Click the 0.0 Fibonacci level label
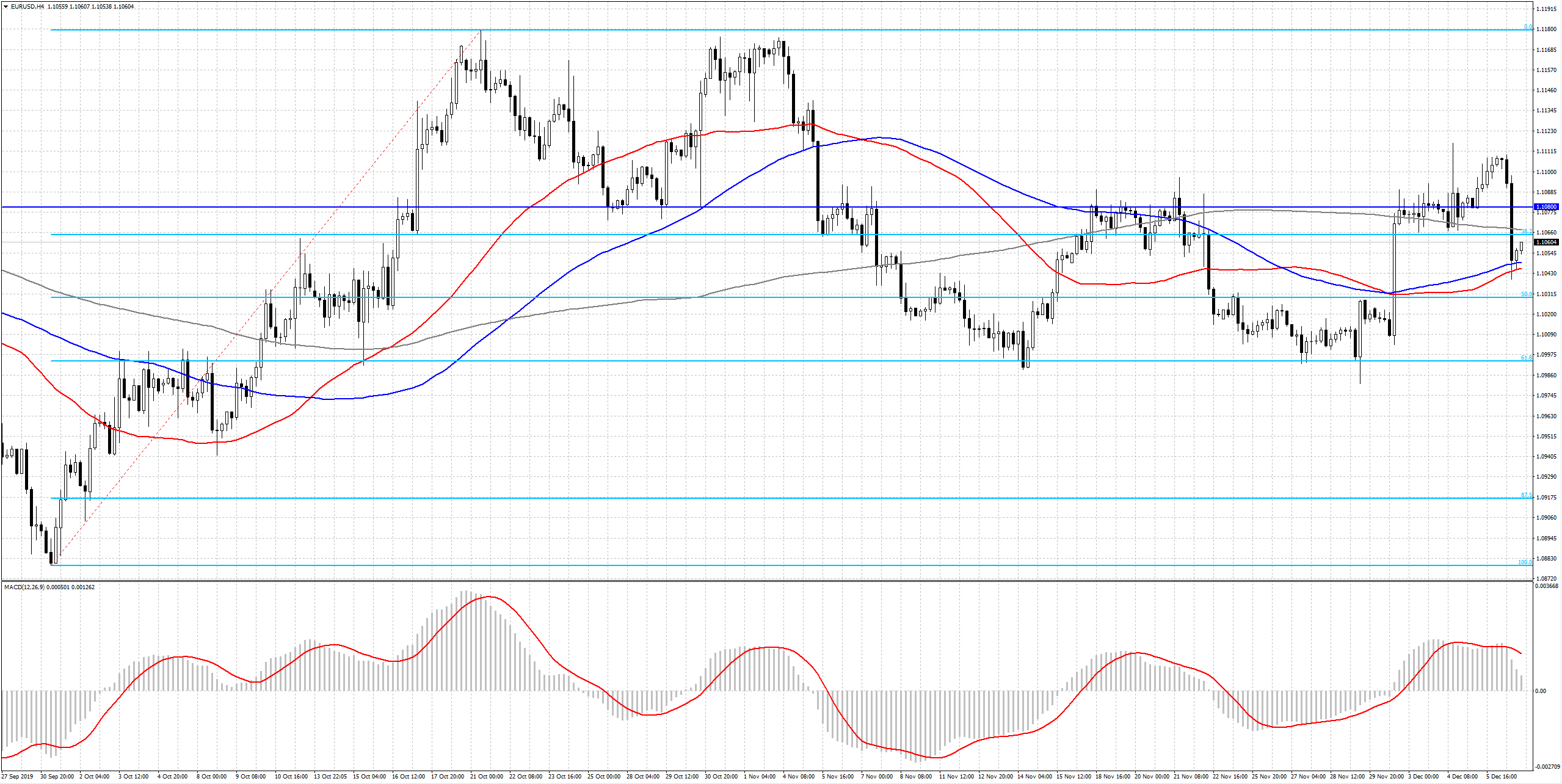This screenshot has width=1562, height=784. click(x=1528, y=27)
